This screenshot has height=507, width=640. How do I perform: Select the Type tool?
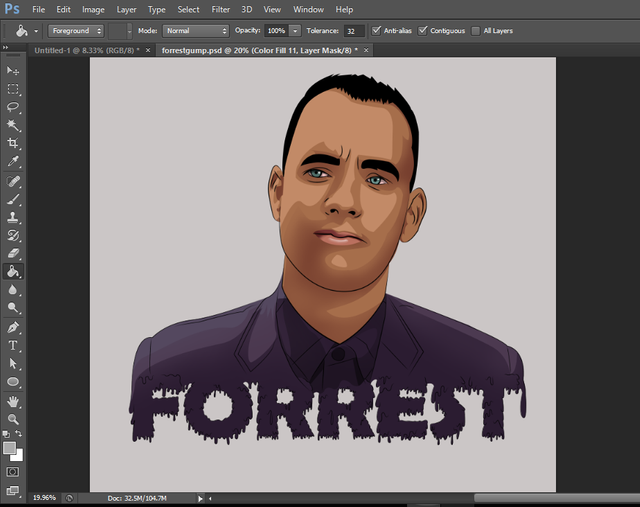[x=13, y=345]
